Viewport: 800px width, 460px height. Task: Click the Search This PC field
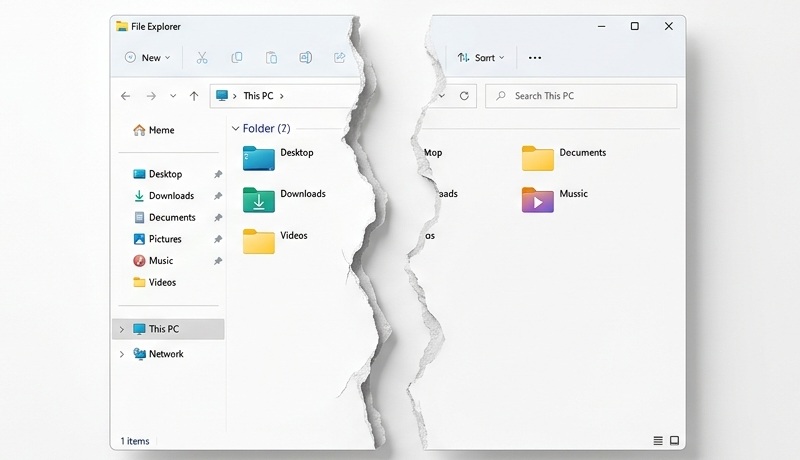581,96
